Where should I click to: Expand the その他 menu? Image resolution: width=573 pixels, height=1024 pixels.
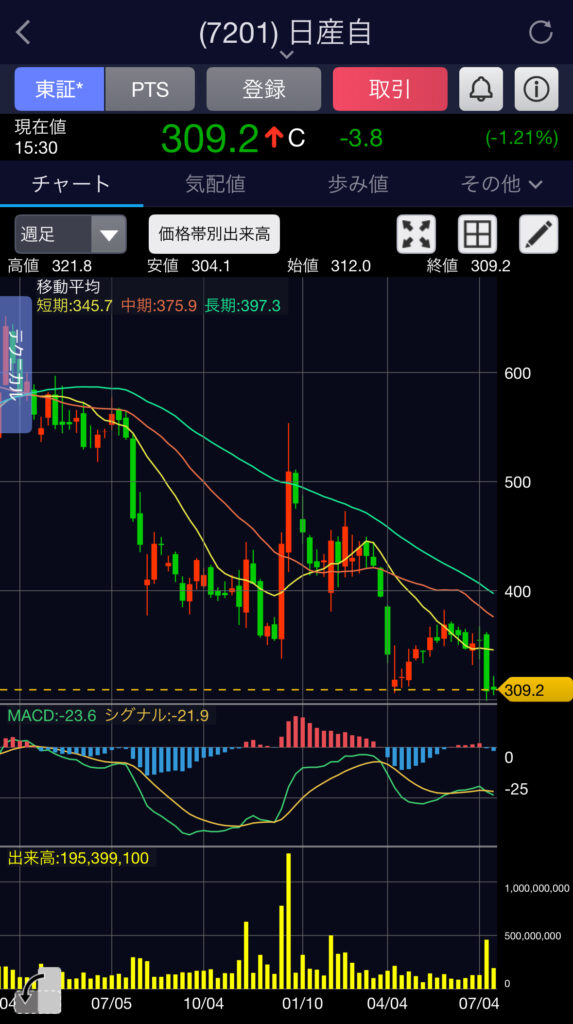[501, 184]
